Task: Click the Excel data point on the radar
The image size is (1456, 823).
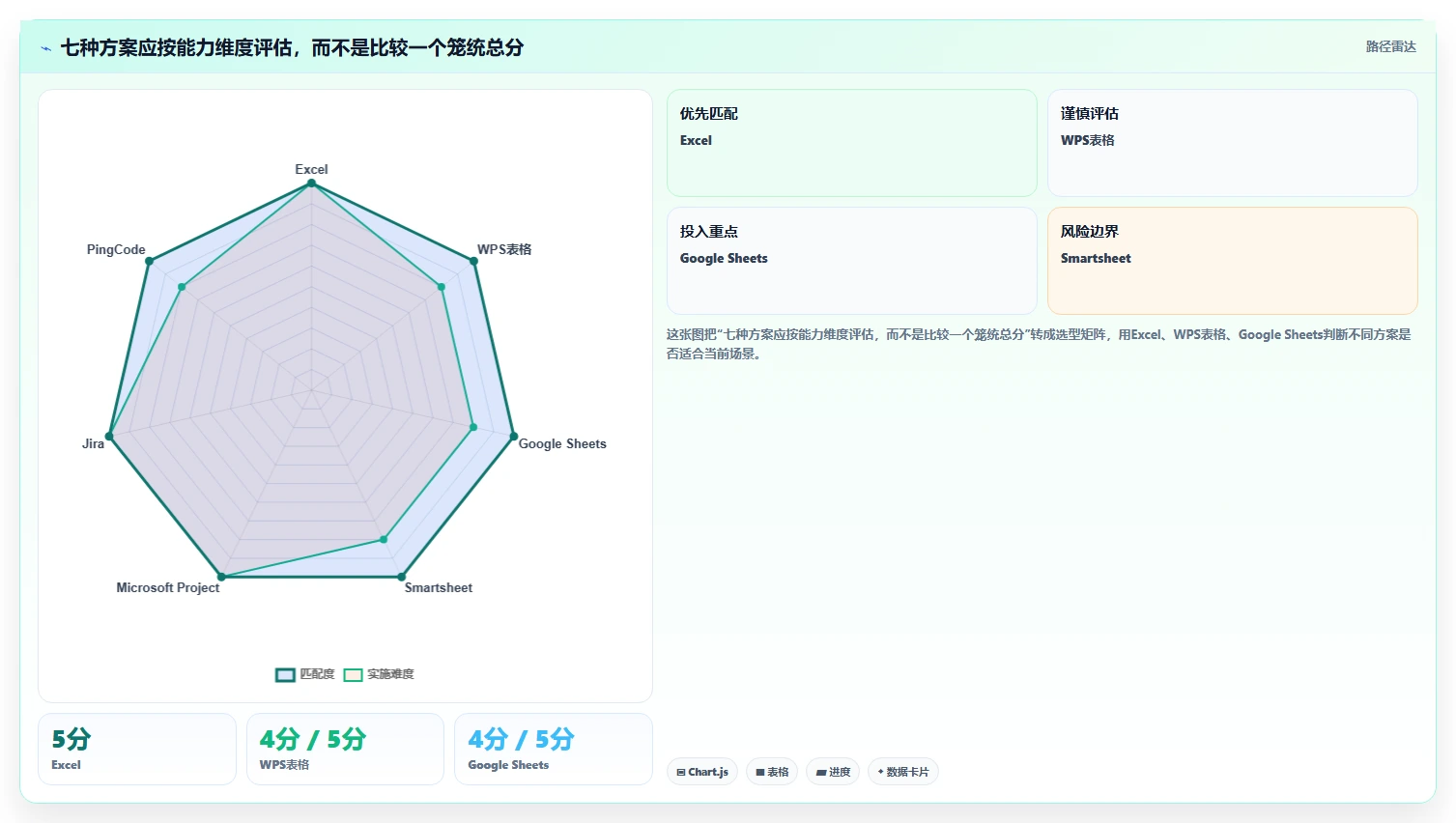Action: coord(311,184)
